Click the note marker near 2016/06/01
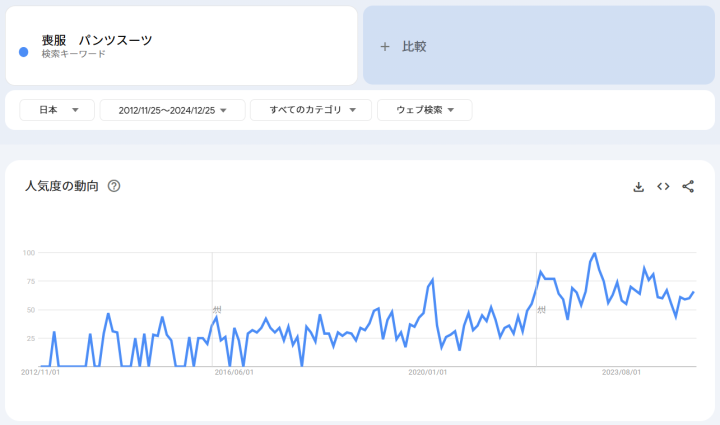This screenshot has height=425, width=720. click(216, 310)
